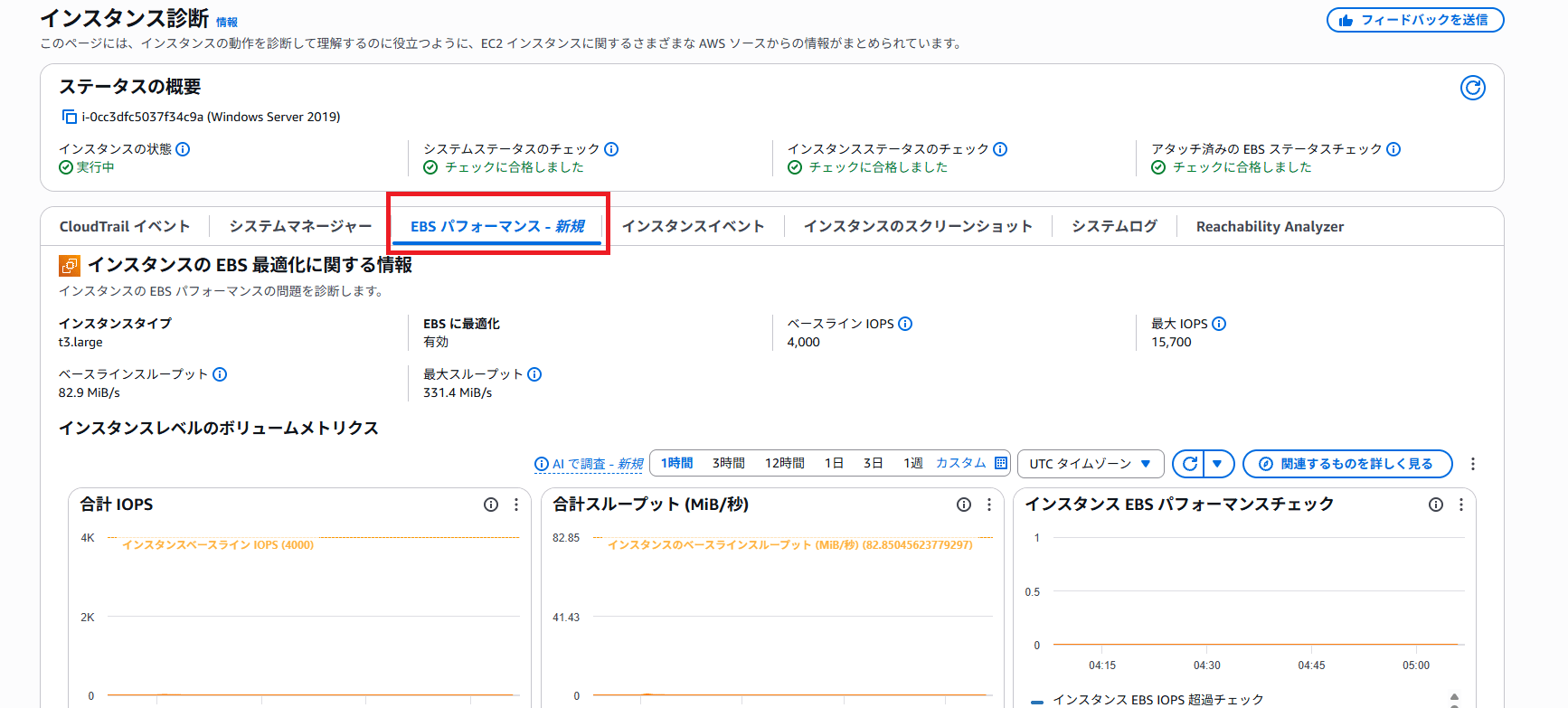The width and height of the screenshot is (1568, 708).
Task: Open the UTC タイムゾーン dropdown
Action: [1091, 464]
